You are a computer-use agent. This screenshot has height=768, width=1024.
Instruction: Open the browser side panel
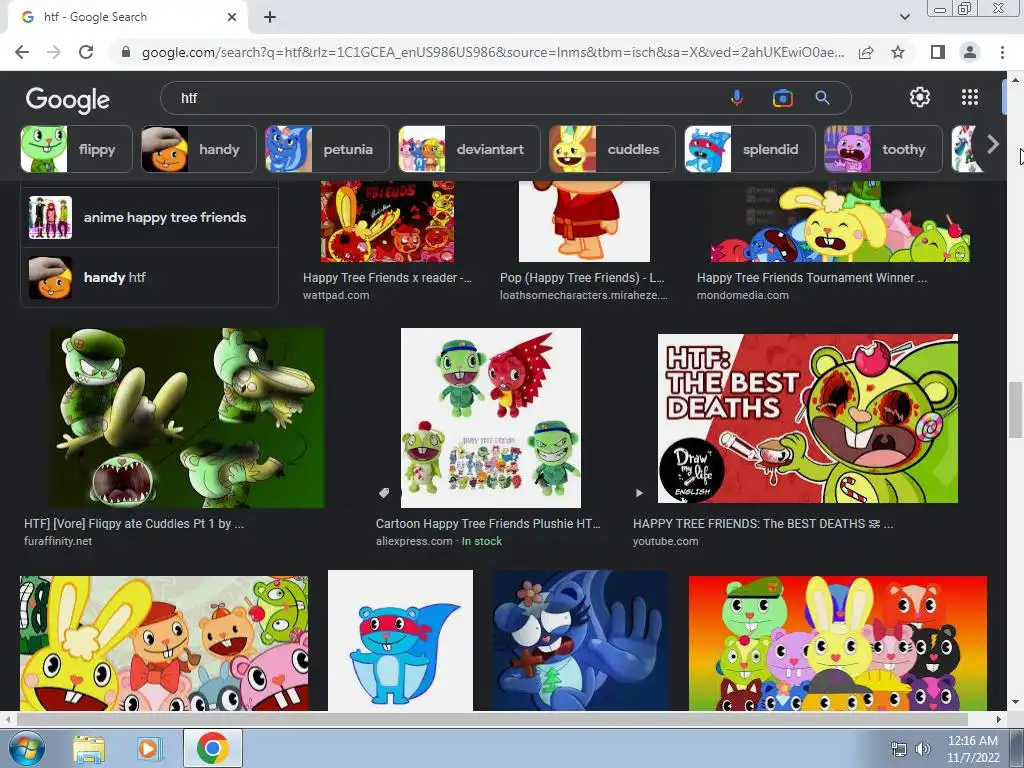(938, 52)
